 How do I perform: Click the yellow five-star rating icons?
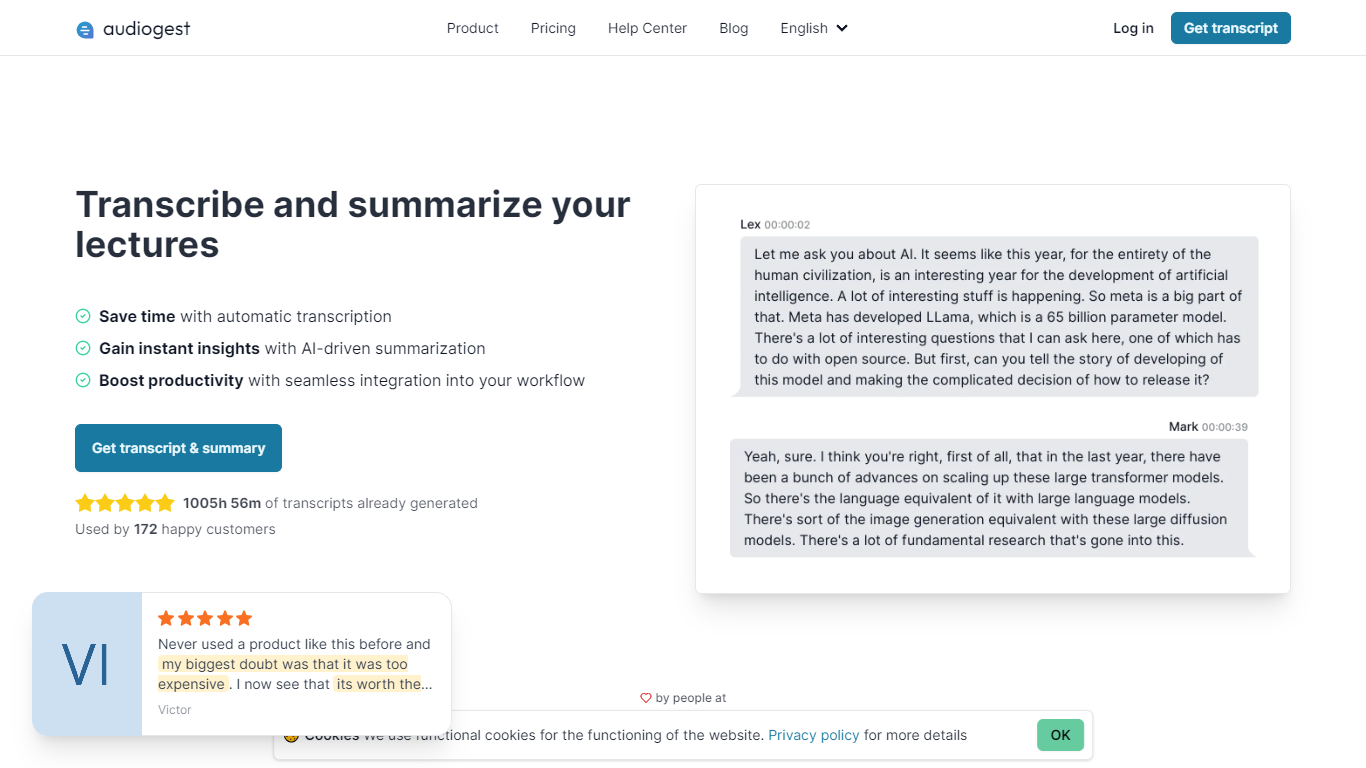pos(125,503)
